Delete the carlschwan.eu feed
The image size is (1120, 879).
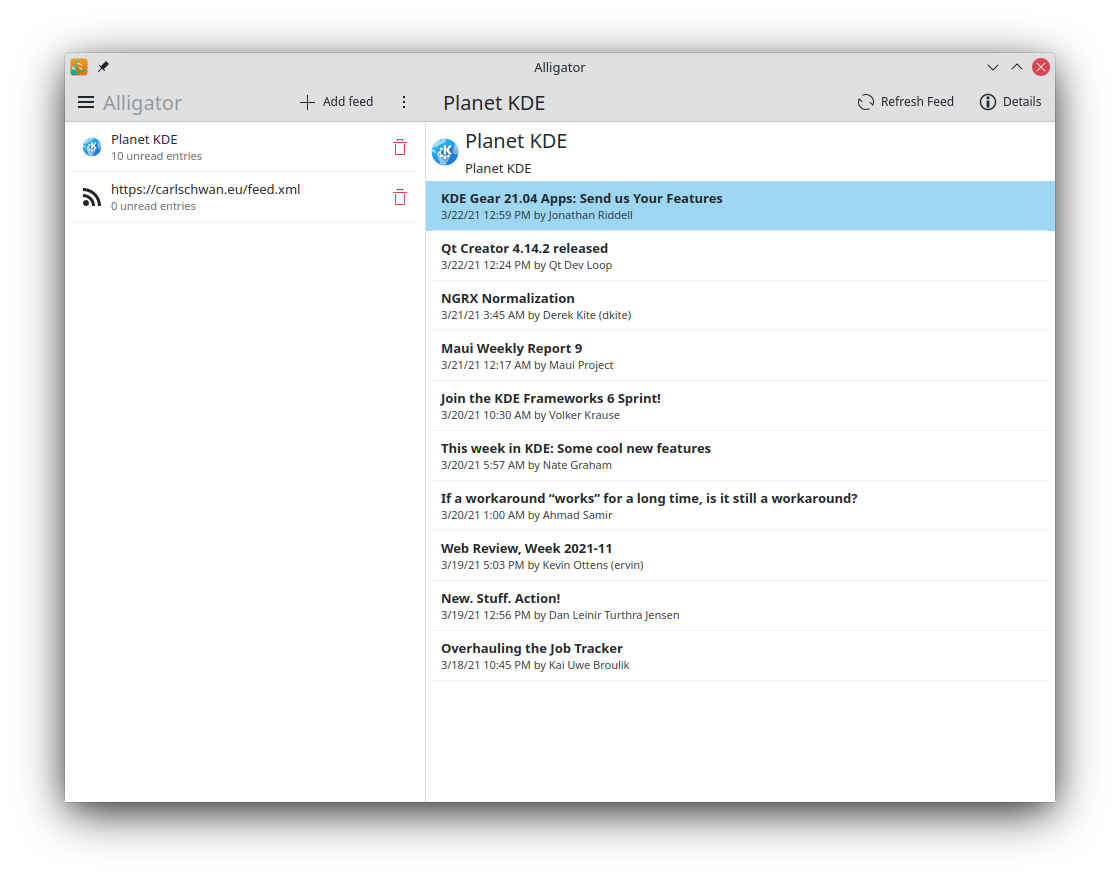click(x=400, y=197)
